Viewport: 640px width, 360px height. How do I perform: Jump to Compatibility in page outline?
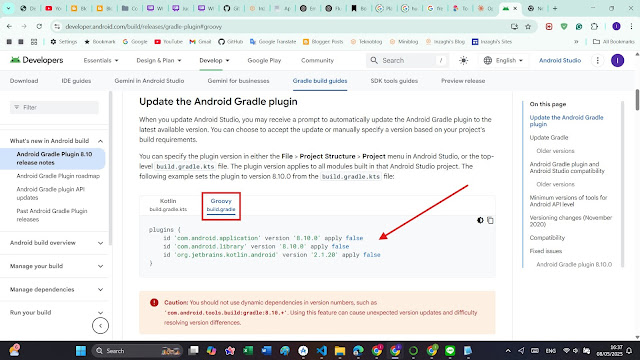(547, 238)
